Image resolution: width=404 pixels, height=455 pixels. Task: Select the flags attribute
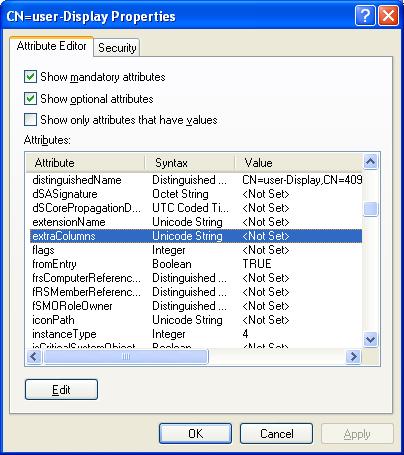point(196,250)
